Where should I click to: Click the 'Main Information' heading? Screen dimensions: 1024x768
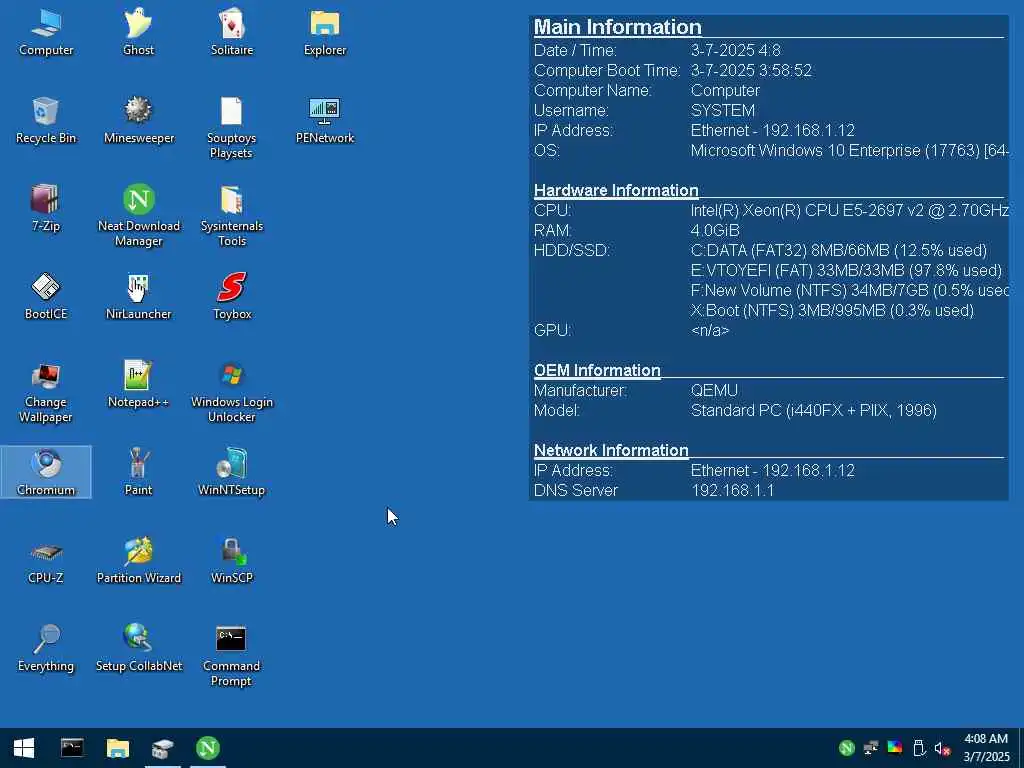[618, 27]
